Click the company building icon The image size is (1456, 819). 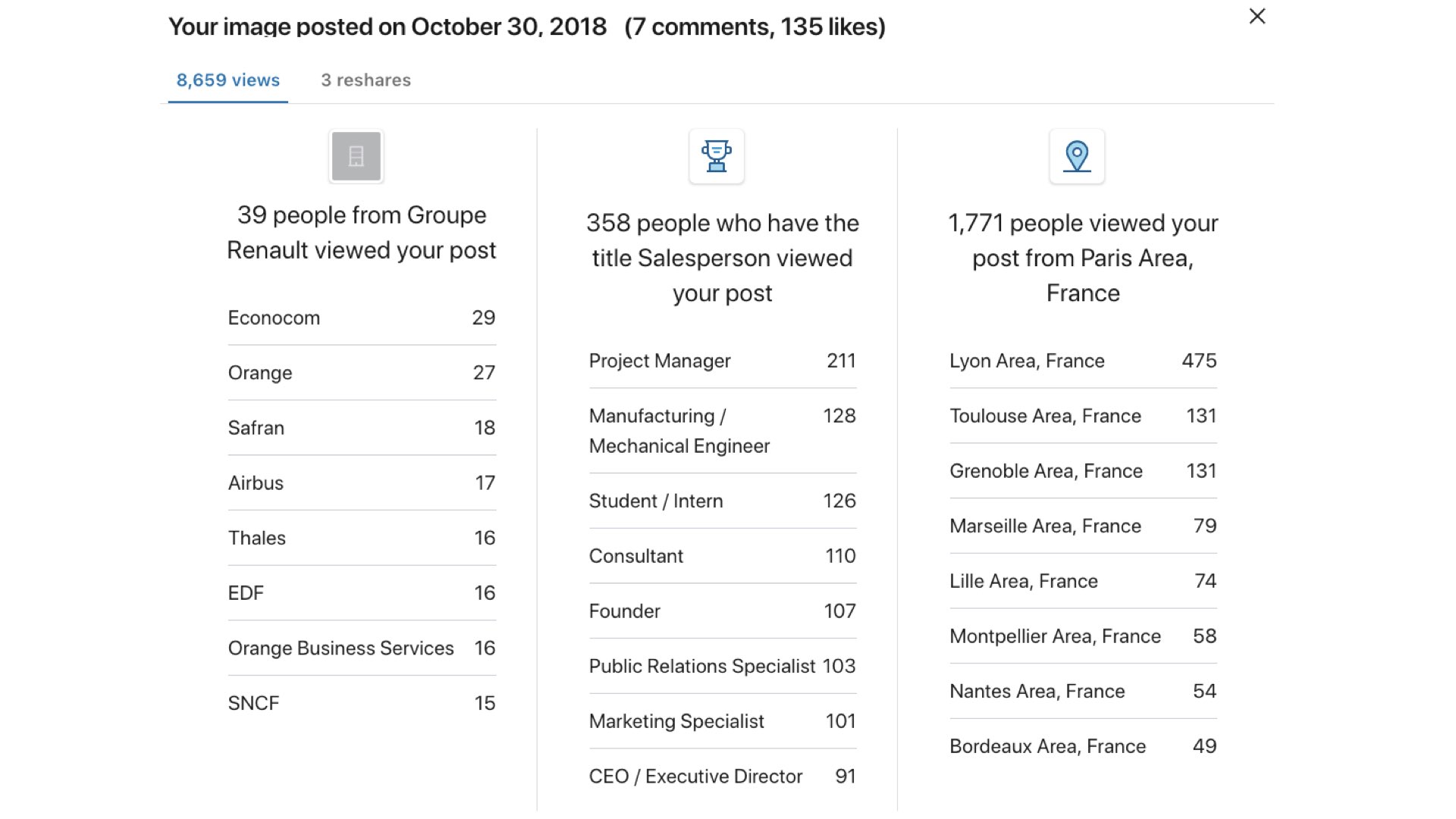click(356, 156)
